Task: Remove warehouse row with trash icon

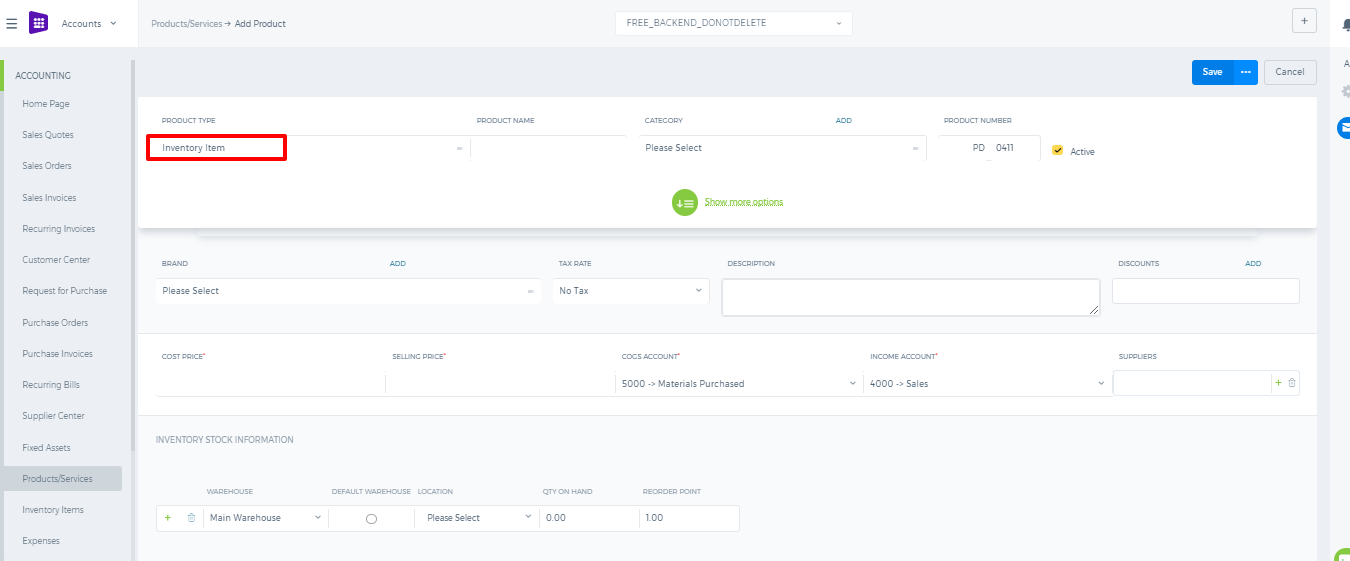Action: [191, 518]
